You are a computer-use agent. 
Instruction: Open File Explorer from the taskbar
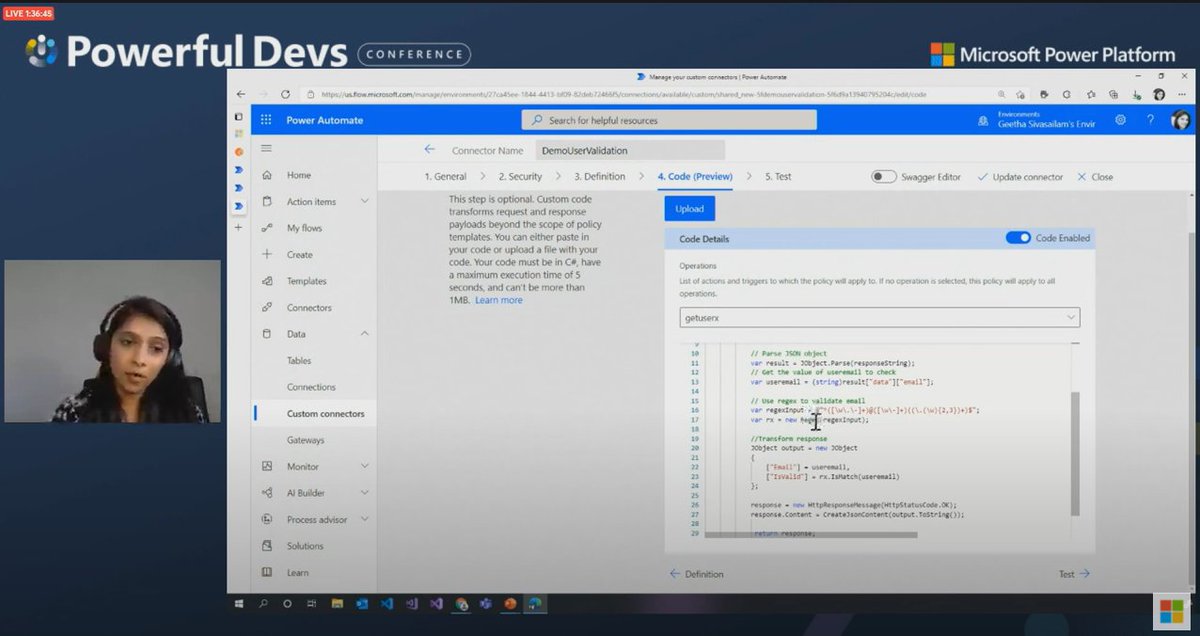pyautogui.click(x=337, y=604)
